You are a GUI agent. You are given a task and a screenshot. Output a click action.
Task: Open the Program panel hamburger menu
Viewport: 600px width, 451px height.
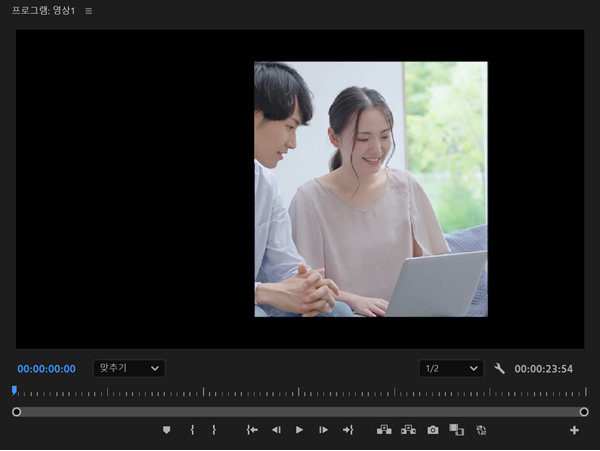tap(89, 11)
